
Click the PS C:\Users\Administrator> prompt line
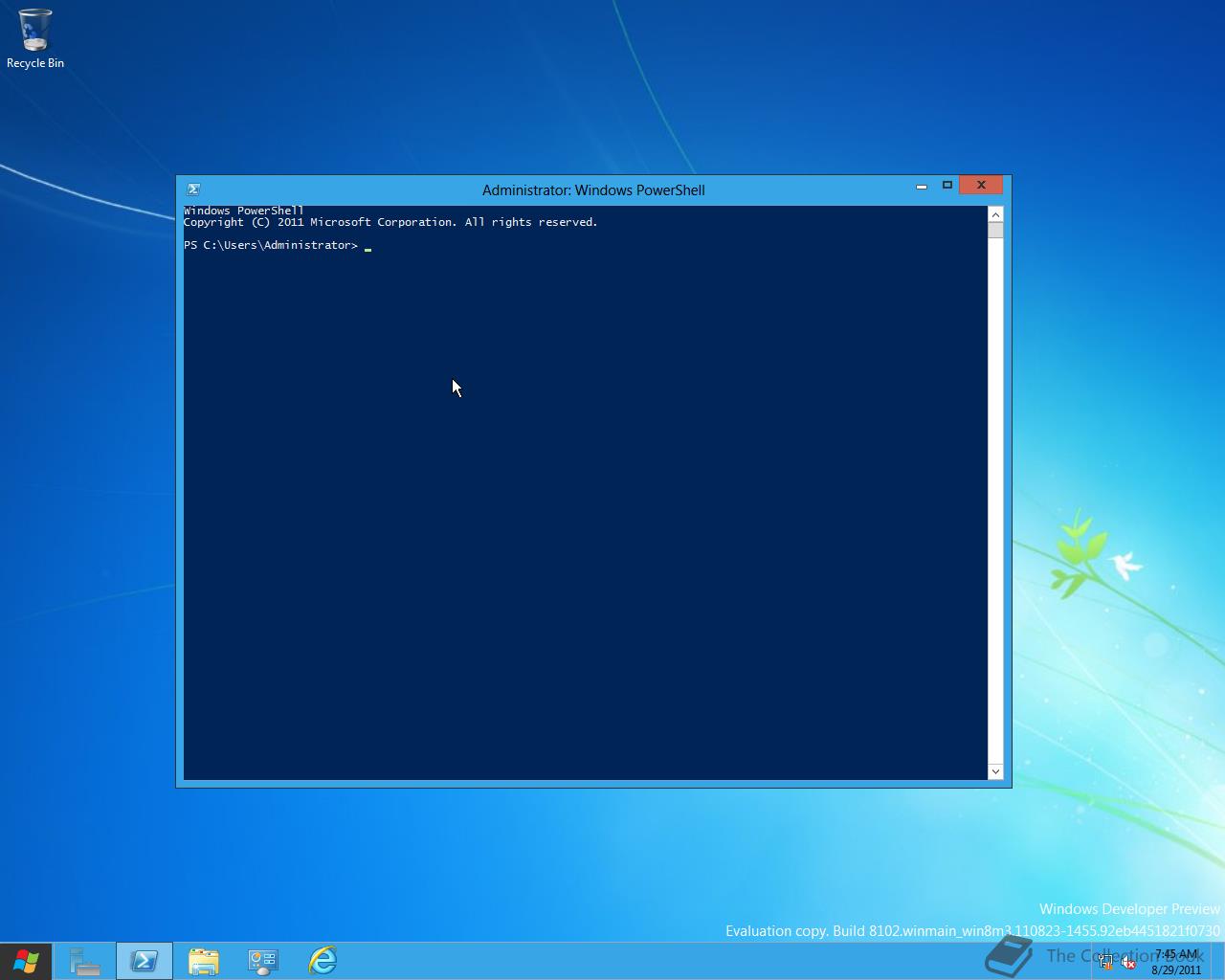tap(271, 245)
